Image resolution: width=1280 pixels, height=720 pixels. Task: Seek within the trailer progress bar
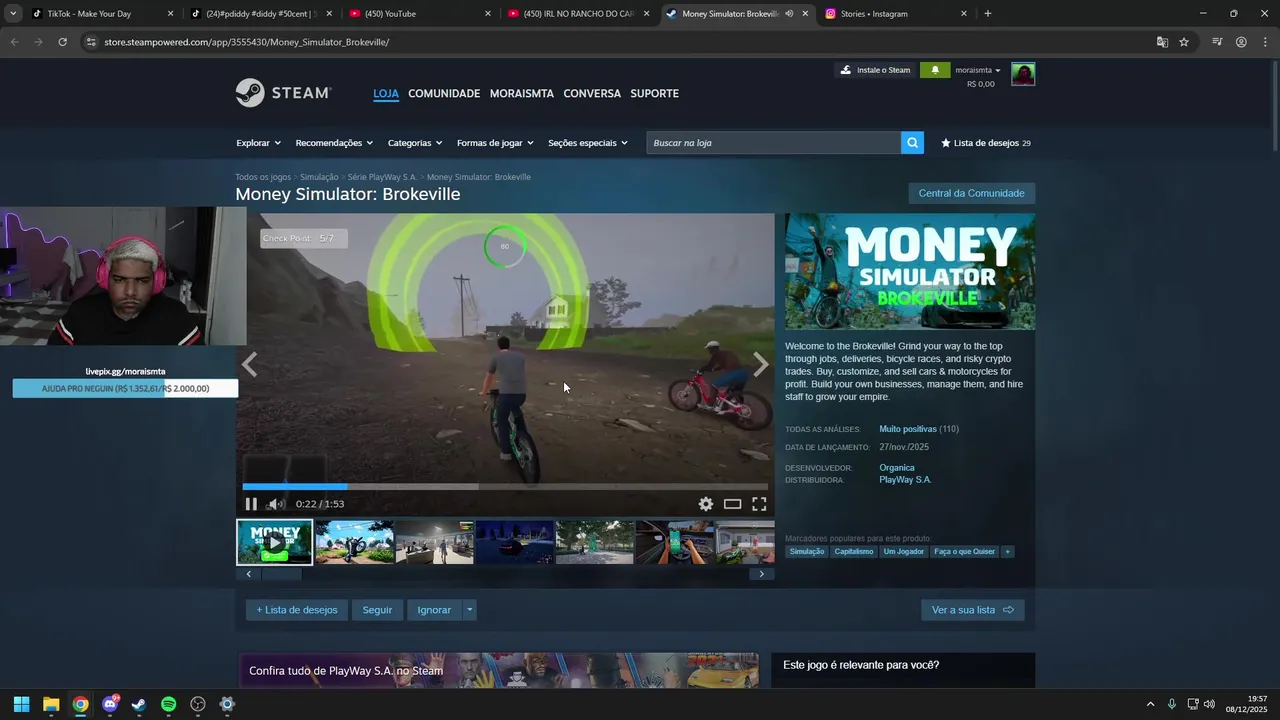click(505, 487)
